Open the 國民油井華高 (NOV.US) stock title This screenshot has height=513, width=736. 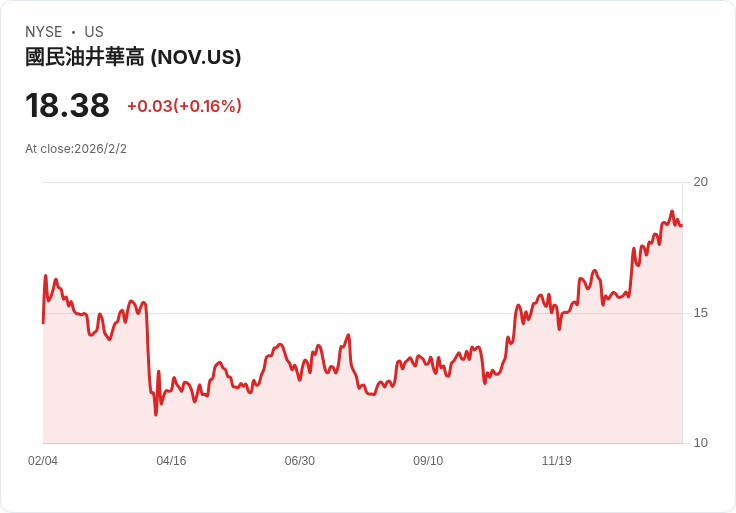pyautogui.click(x=133, y=57)
